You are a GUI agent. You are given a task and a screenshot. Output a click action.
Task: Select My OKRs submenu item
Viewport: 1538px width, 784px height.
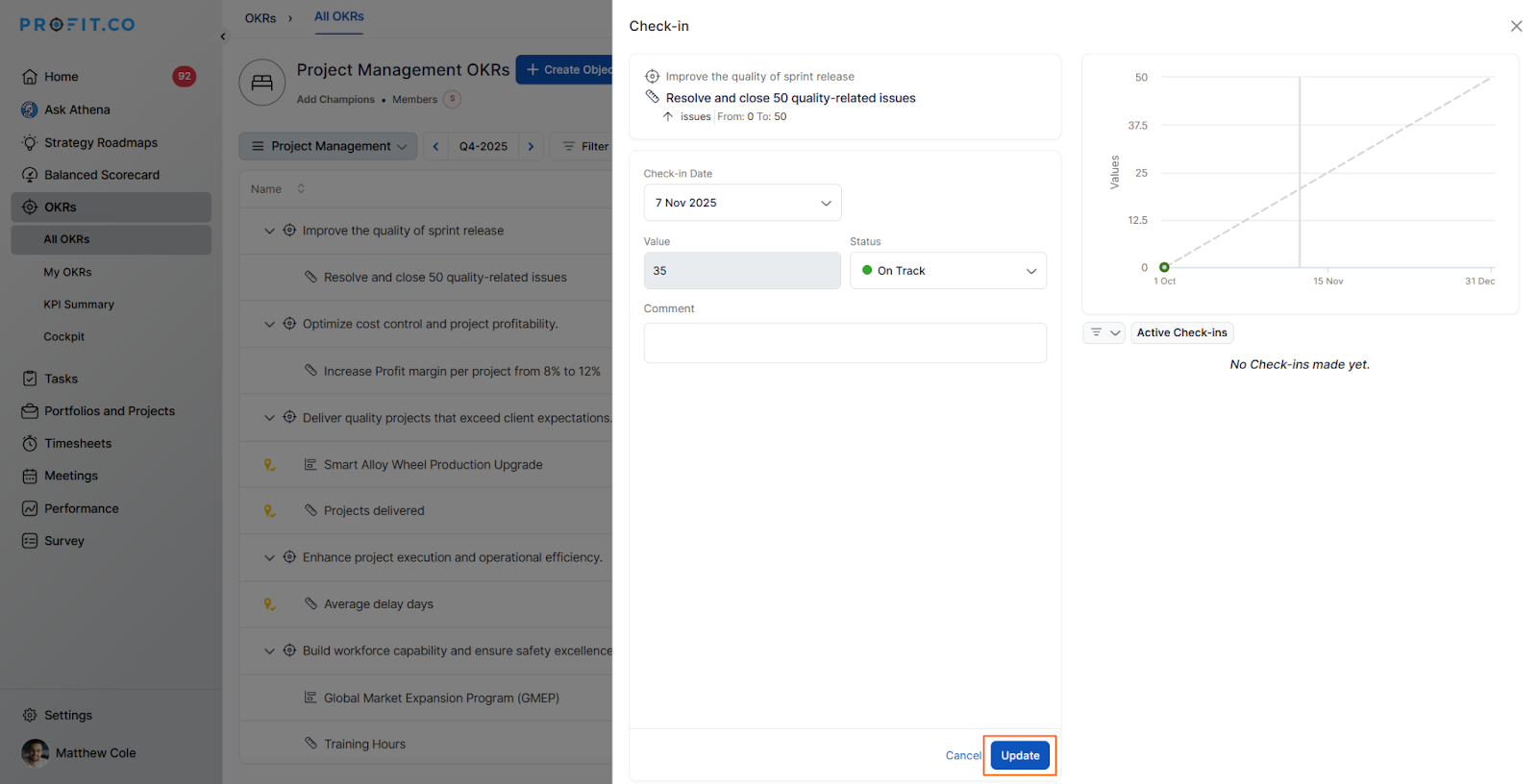coord(67,273)
